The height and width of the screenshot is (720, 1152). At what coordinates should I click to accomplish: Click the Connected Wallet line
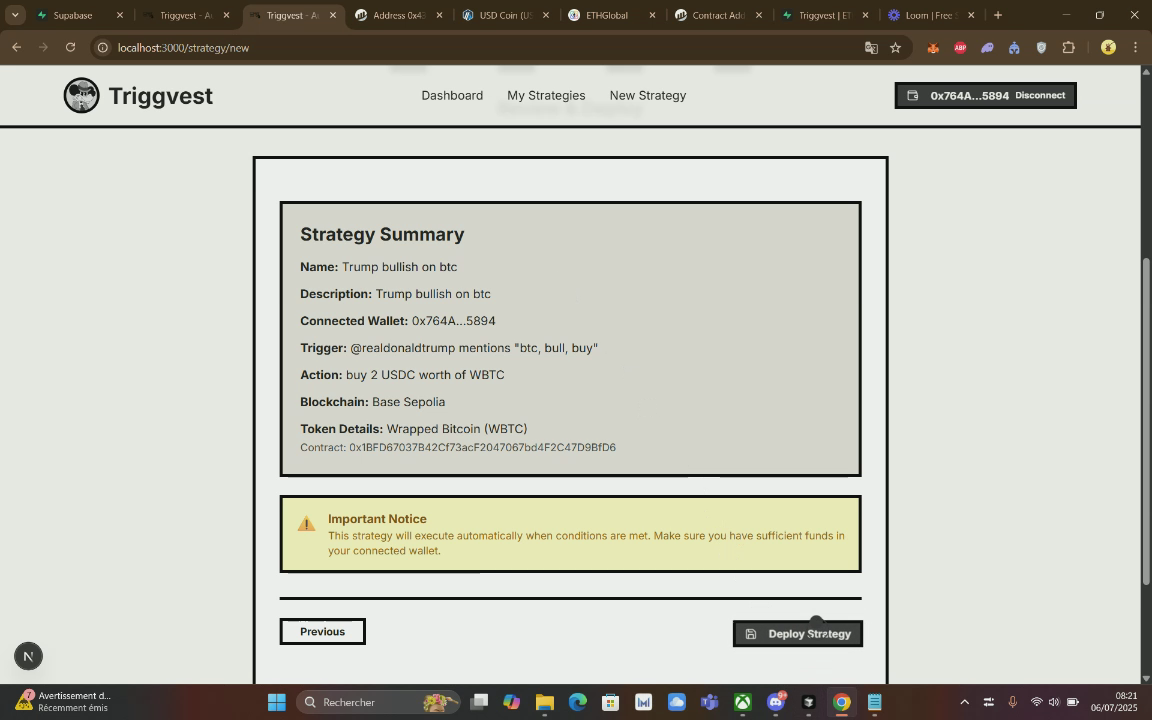pos(397,321)
